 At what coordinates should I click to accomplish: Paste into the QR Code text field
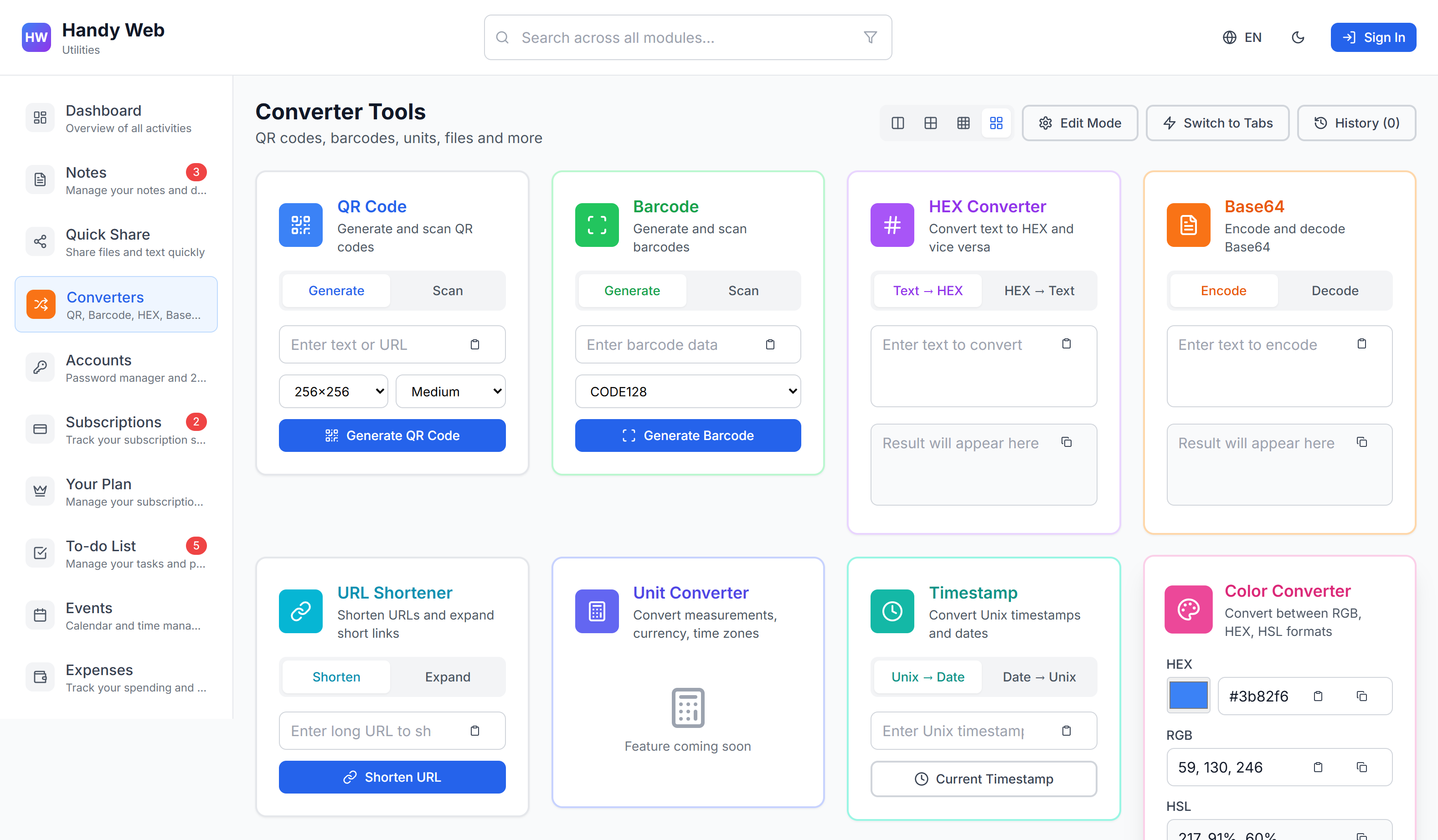[x=475, y=344]
